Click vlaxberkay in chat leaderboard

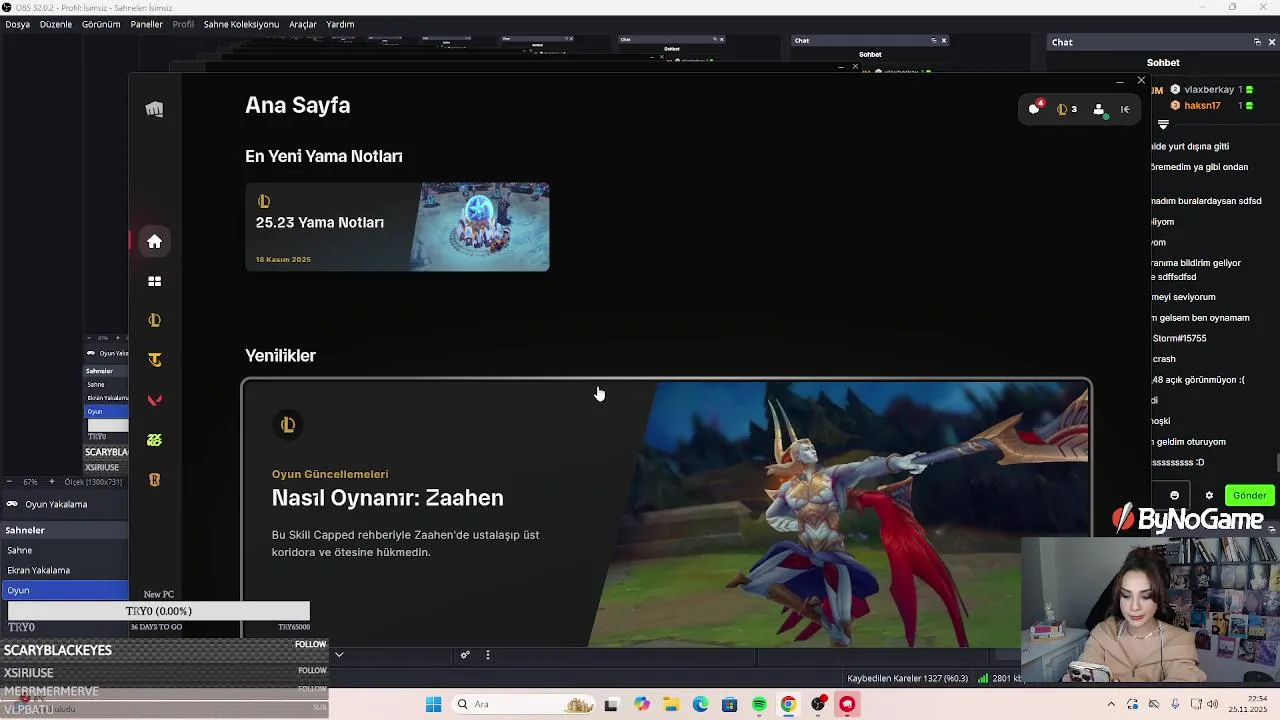tap(1208, 90)
